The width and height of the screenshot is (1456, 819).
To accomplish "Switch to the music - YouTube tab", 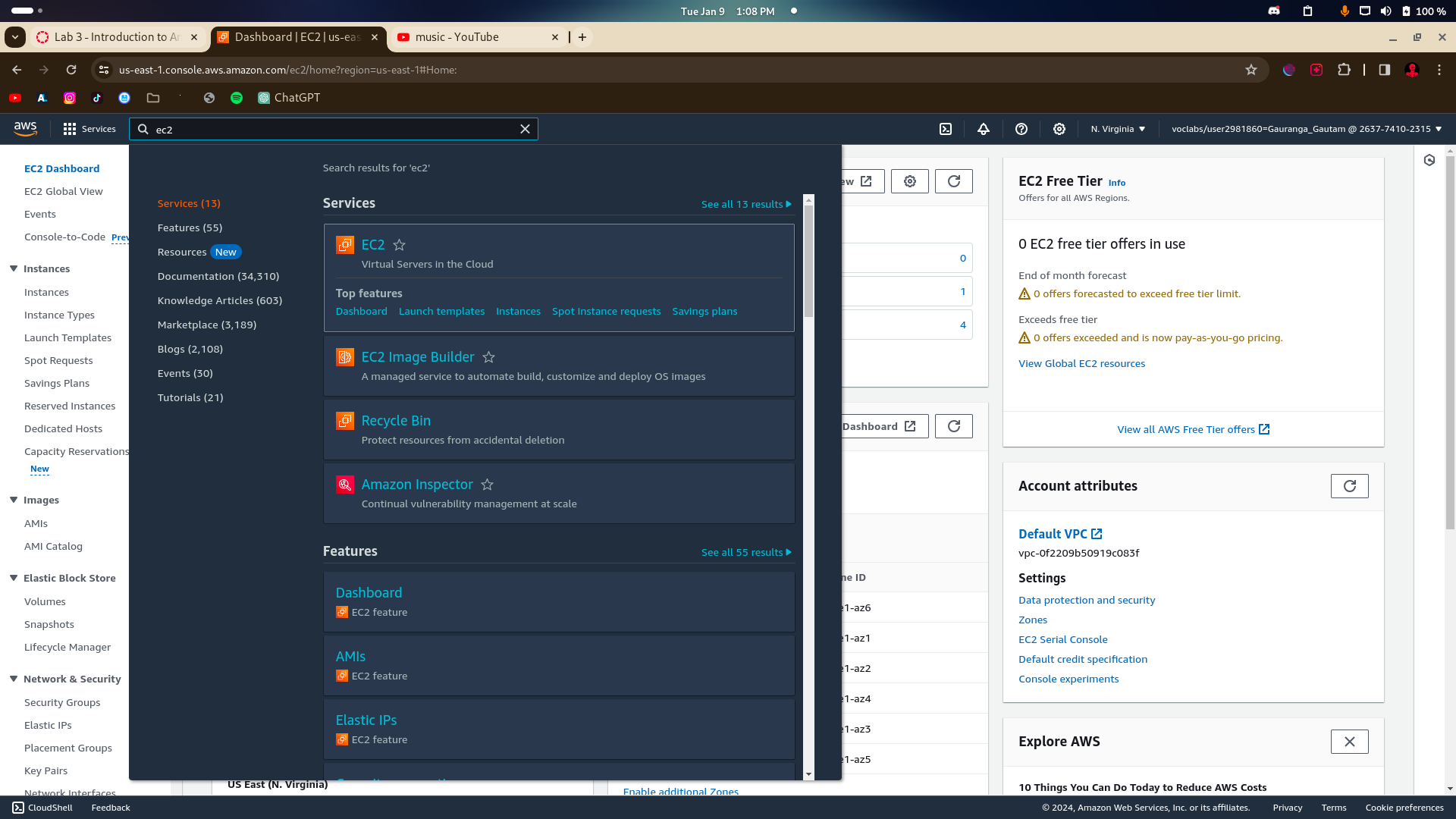I will (x=457, y=37).
